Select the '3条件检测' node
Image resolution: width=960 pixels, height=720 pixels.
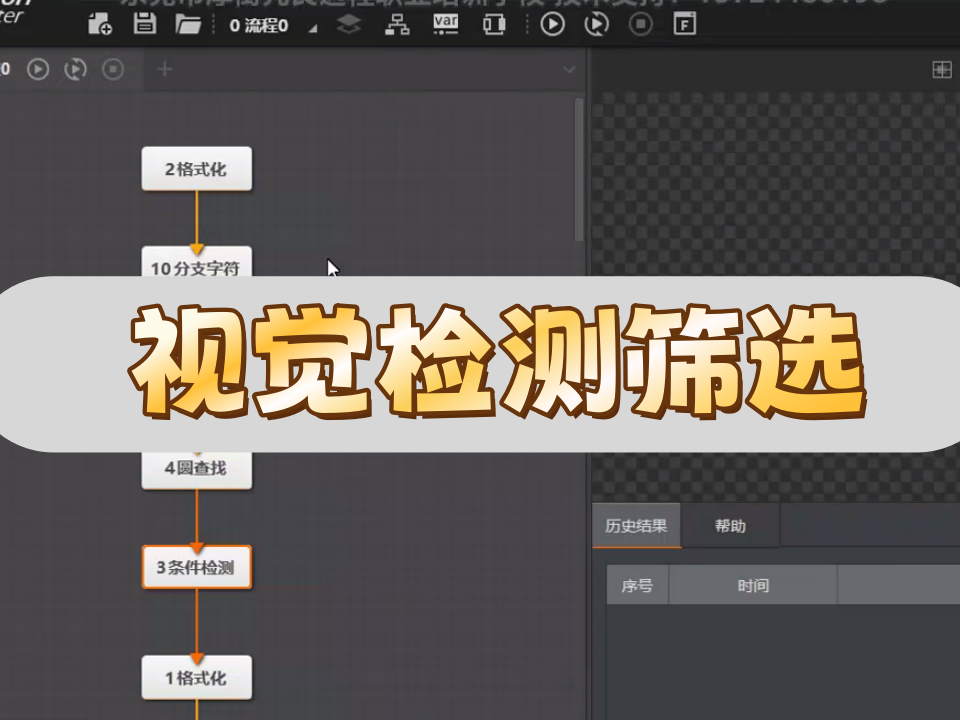[196, 568]
